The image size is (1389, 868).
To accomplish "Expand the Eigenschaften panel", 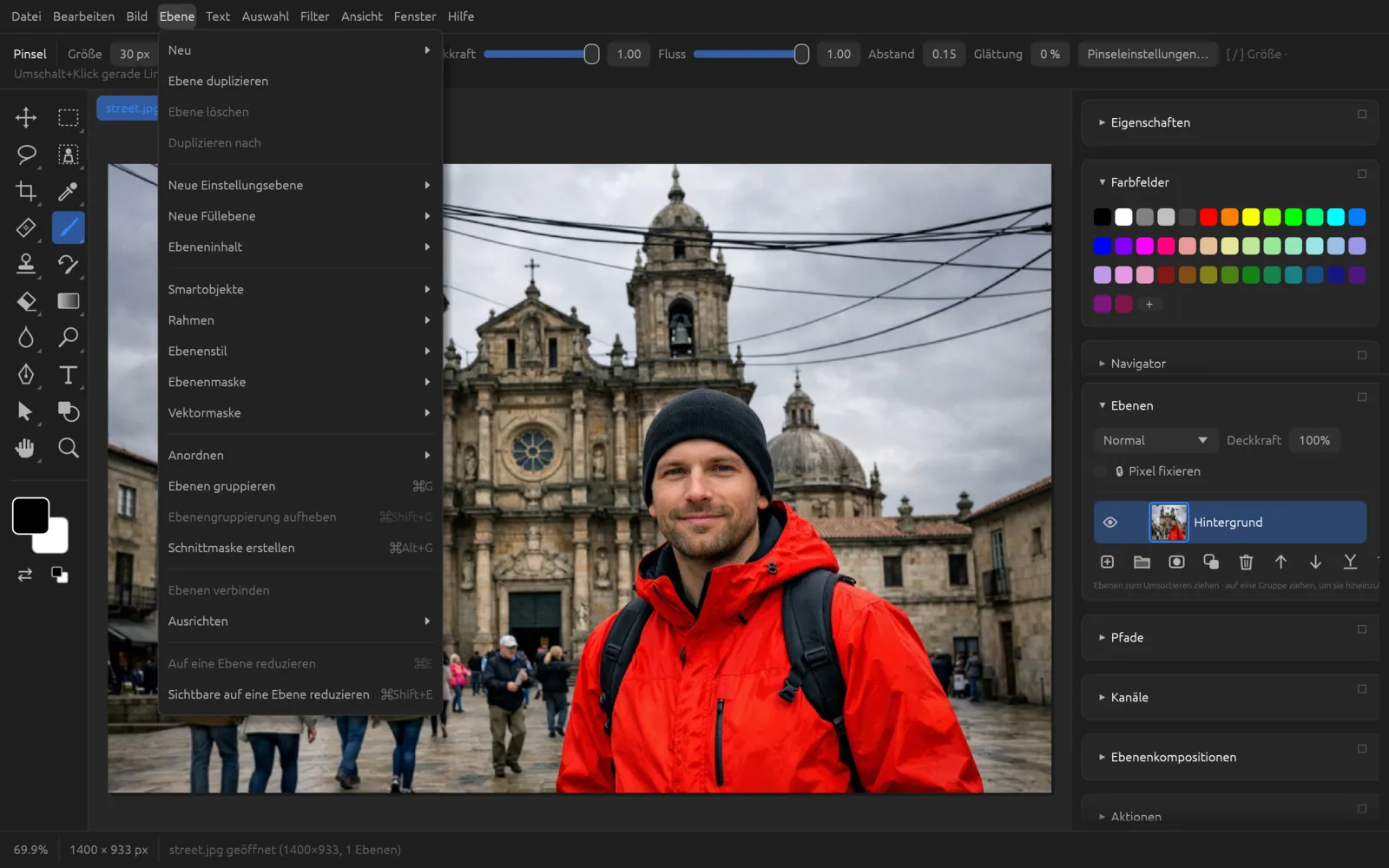I will 1102,122.
